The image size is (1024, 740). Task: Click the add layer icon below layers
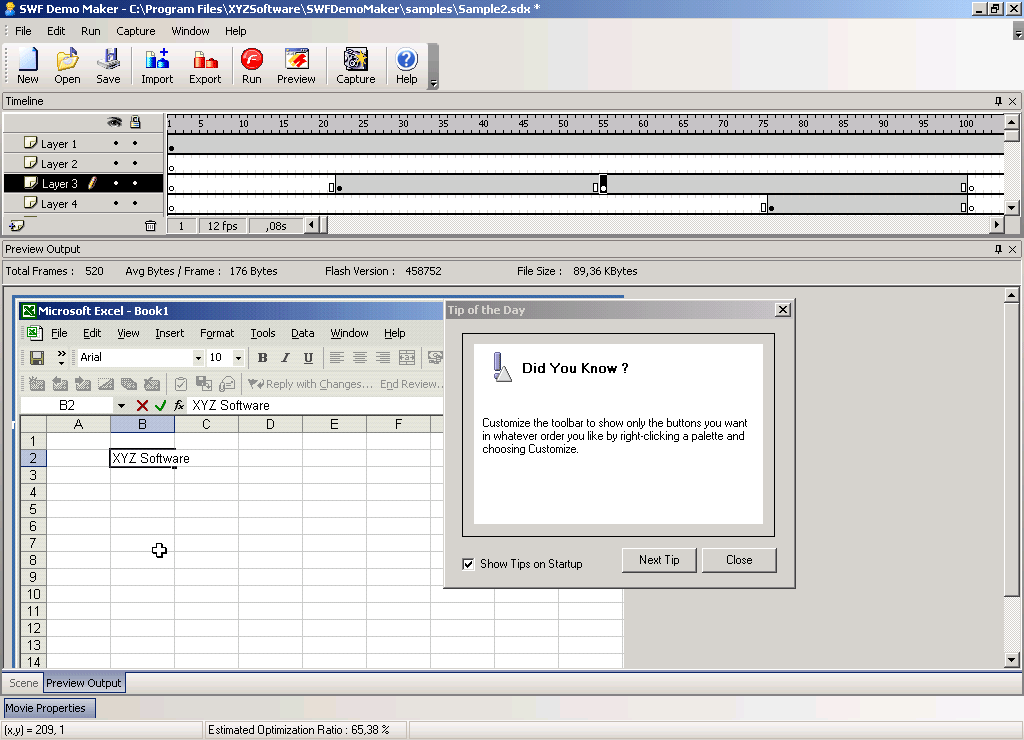pos(17,225)
